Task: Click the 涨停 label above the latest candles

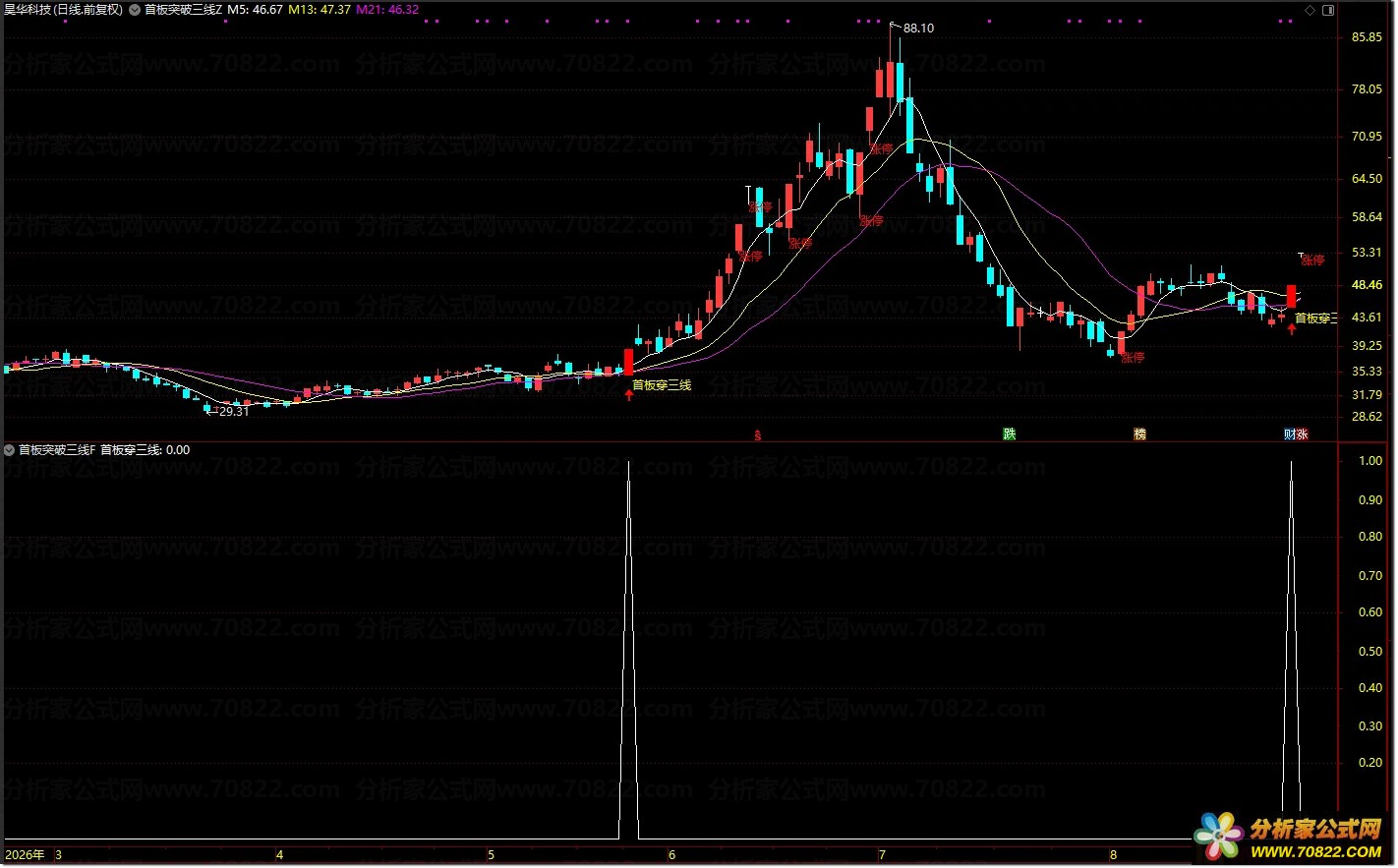Action: (x=1312, y=260)
